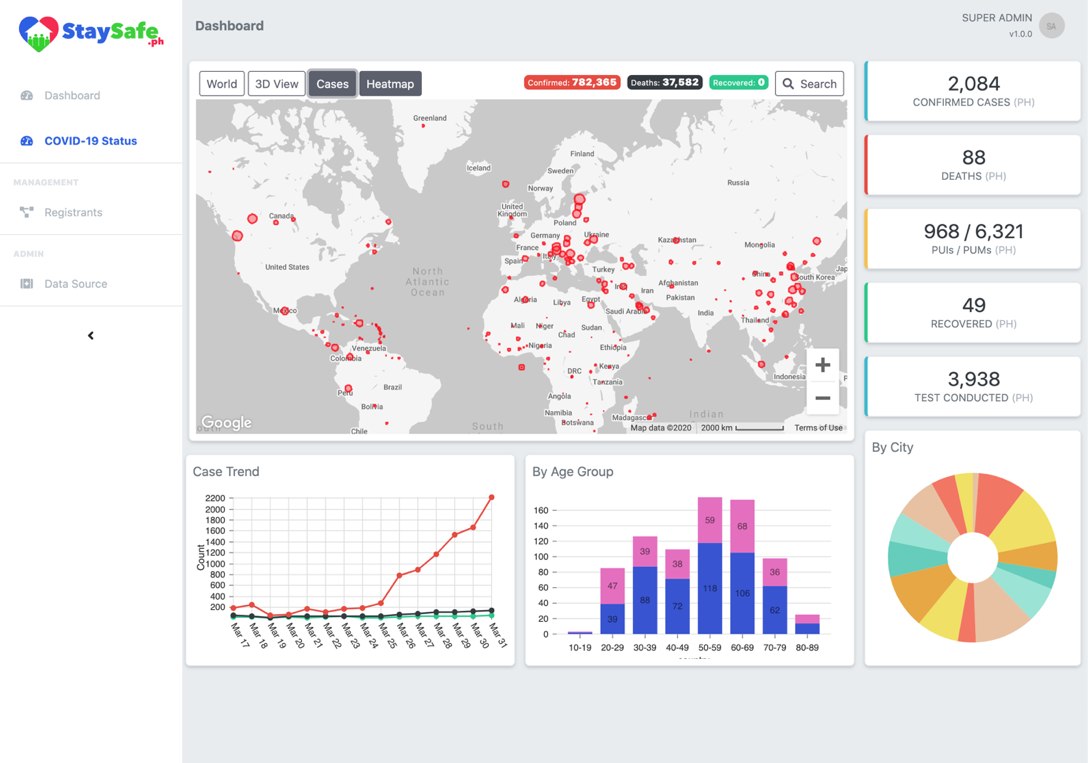The width and height of the screenshot is (1088, 763).
Task: Open the map Terms of Use link
Action: (x=818, y=428)
